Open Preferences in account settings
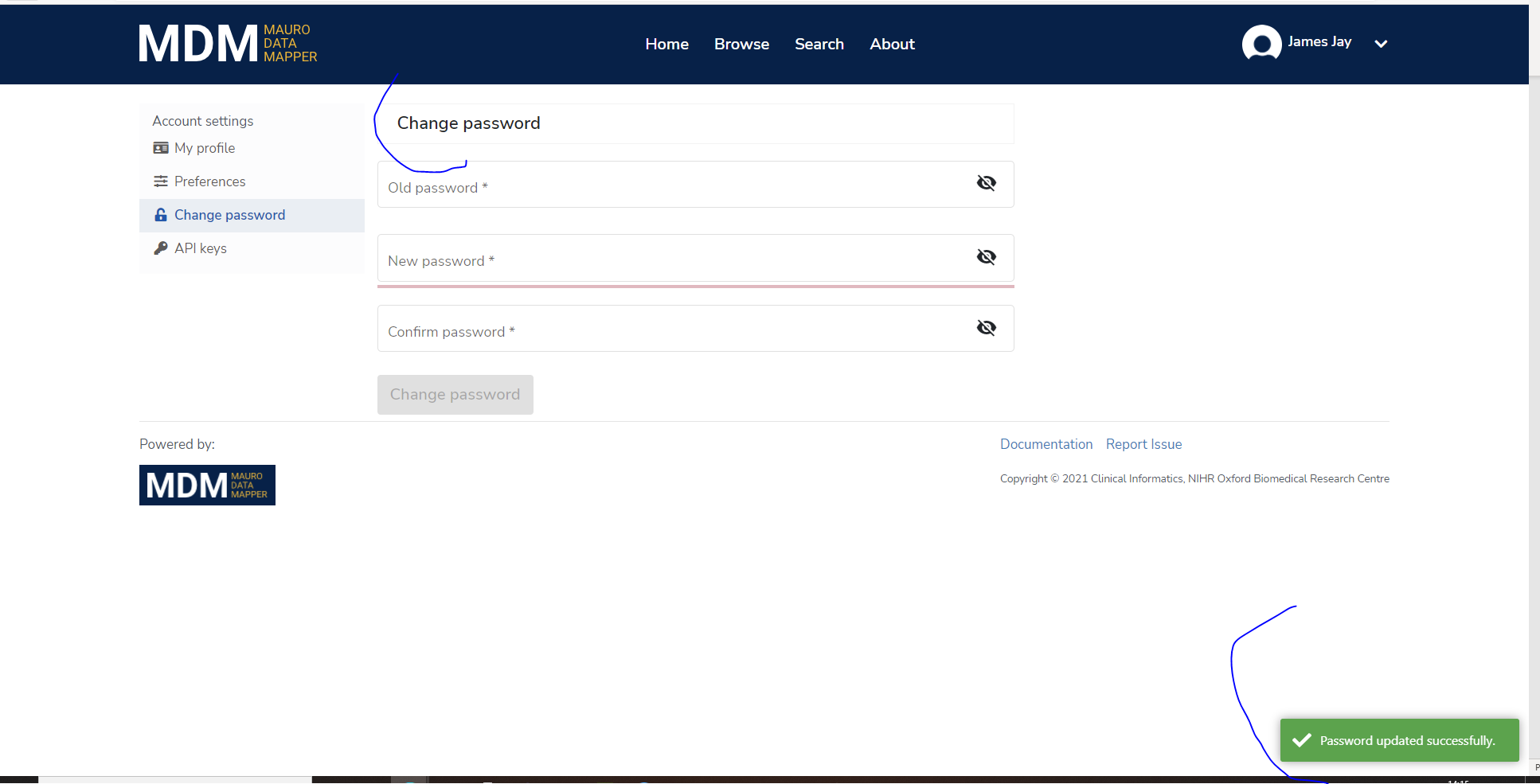This screenshot has height=784, width=1540. tap(252, 181)
